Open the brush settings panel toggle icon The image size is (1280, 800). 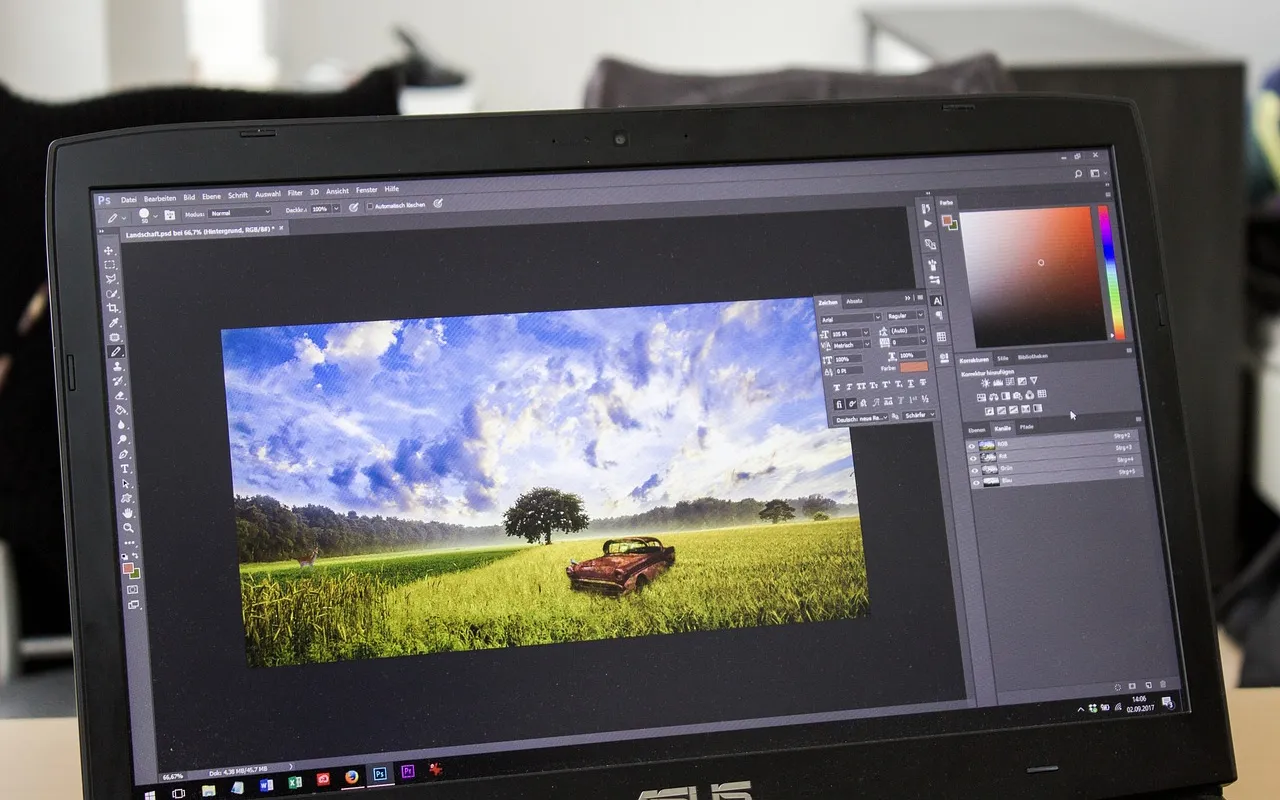click(170, 215)
